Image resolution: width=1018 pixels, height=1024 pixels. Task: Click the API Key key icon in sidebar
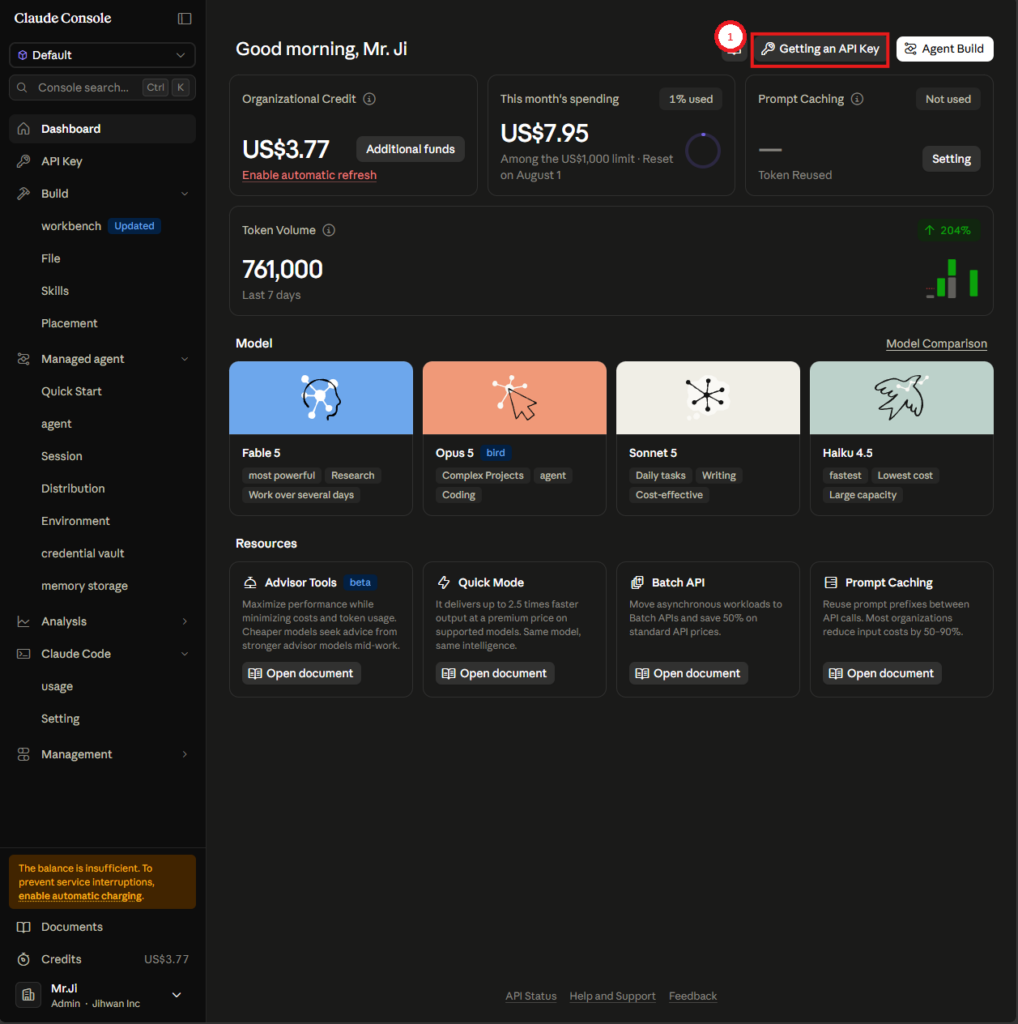(24, 161)
